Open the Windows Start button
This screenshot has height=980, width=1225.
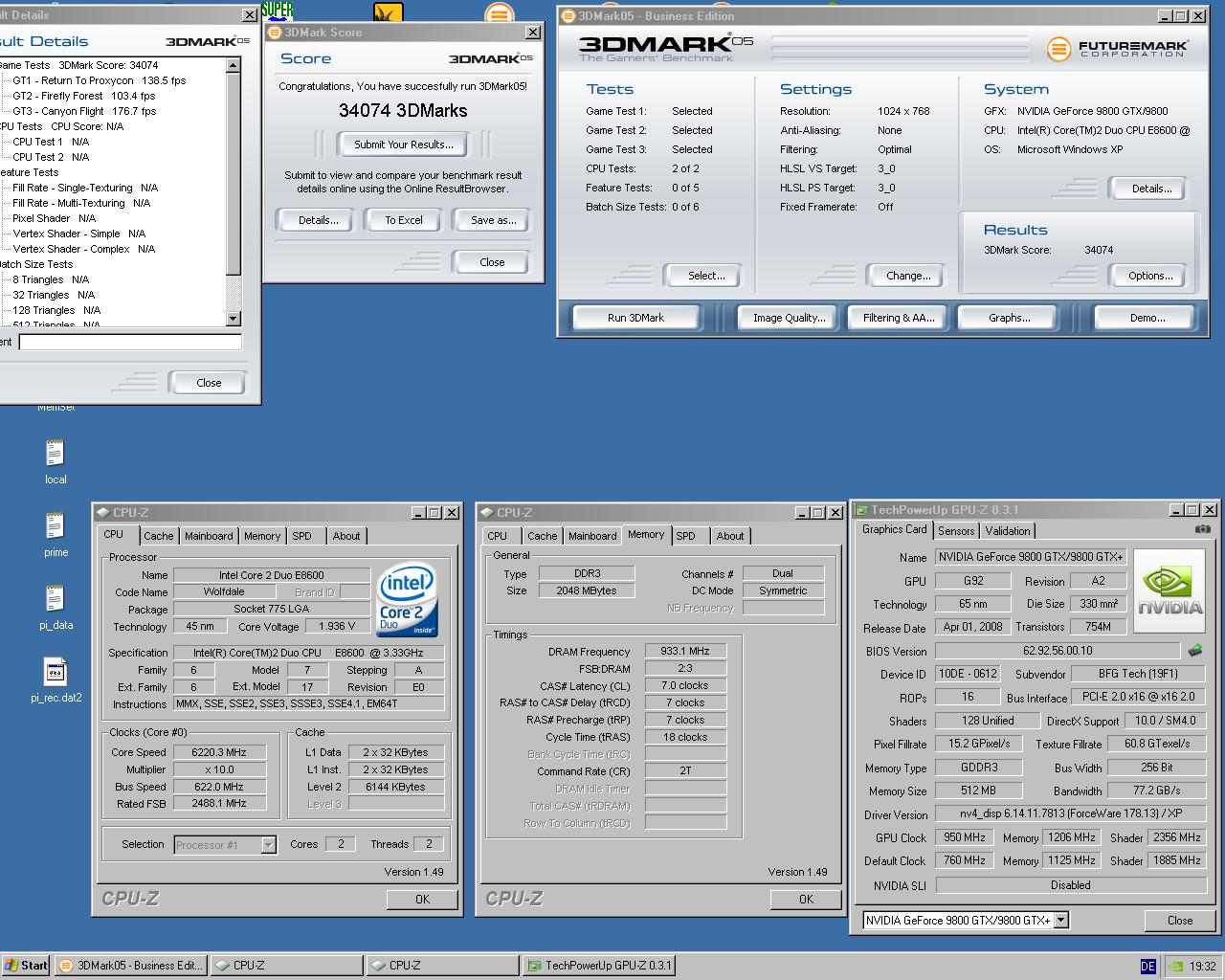[26, 965]
